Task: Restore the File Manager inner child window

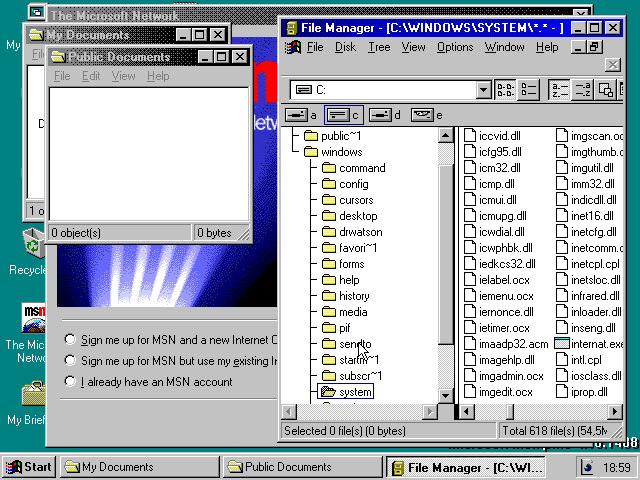Action: tap(595, 47)
